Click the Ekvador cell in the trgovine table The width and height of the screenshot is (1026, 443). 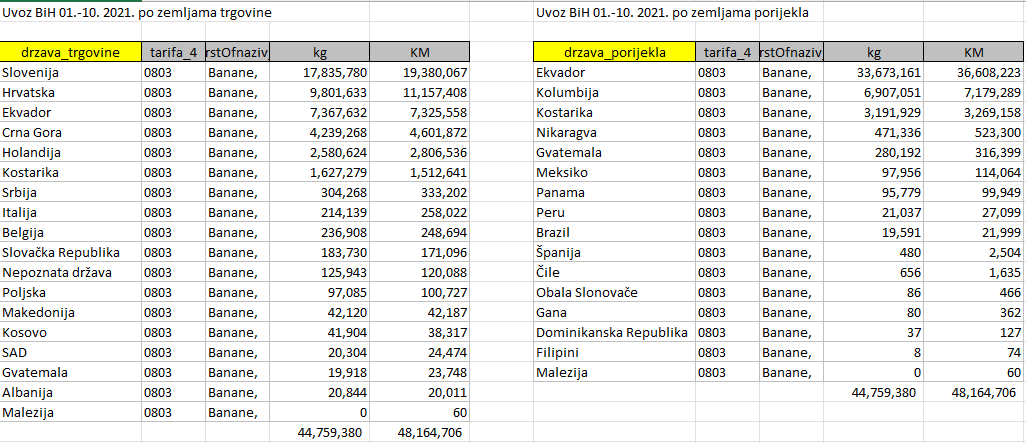coord(71,113)
